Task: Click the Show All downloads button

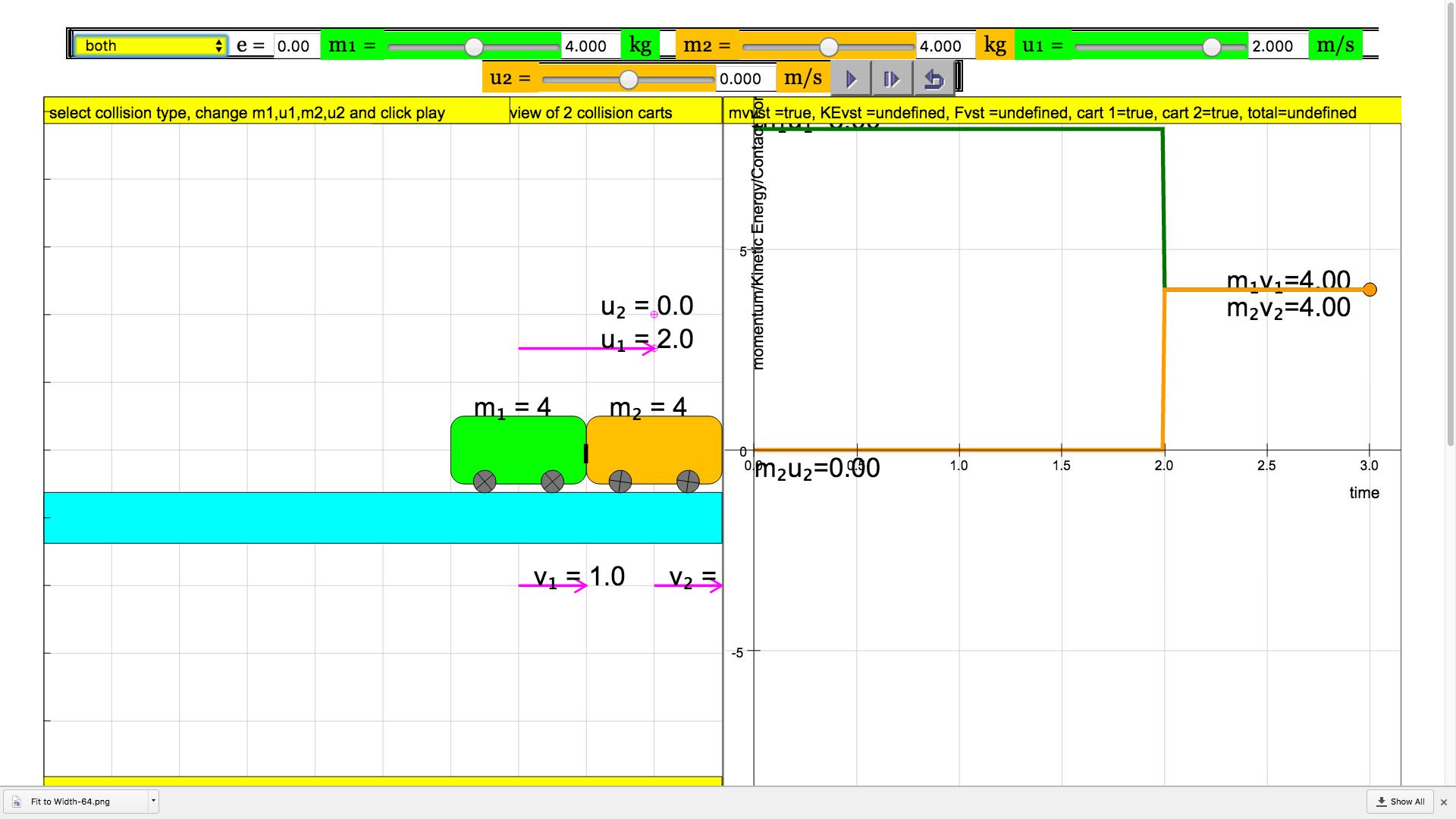Action: click(1400, 802)
